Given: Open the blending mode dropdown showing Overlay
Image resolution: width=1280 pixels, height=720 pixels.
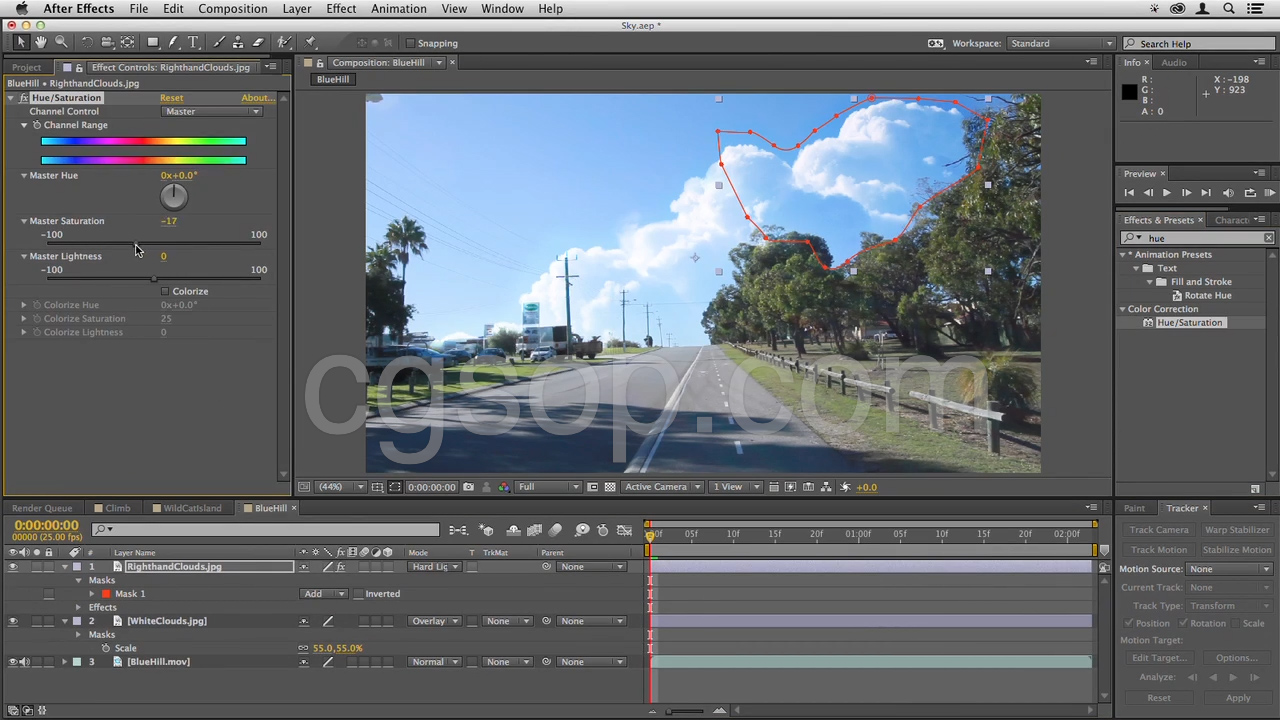Looking at the screenshot, I should click(x=435, y=621).
